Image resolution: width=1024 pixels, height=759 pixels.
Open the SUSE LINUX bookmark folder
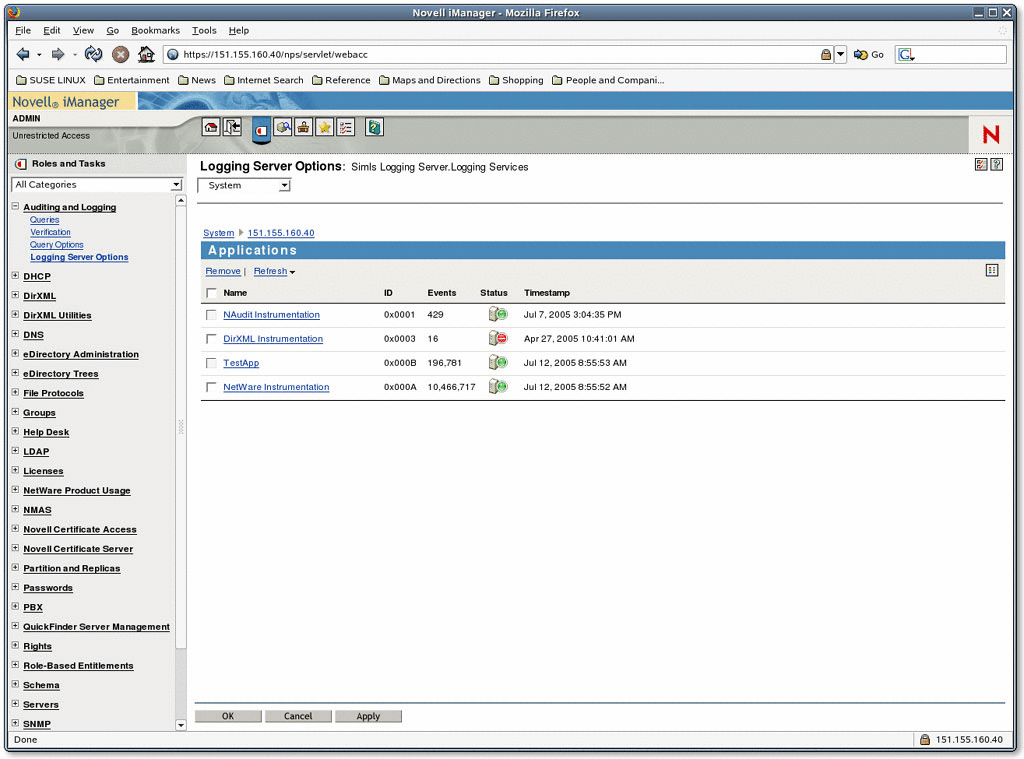[x=51, y=80]
